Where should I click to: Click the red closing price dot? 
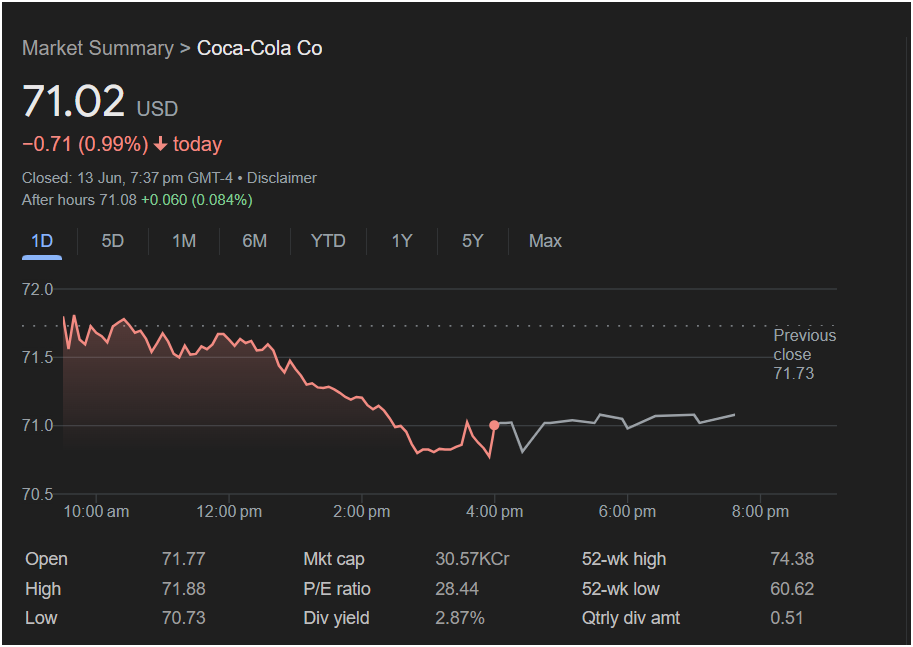pyautogui.click(x=494, y=425)
